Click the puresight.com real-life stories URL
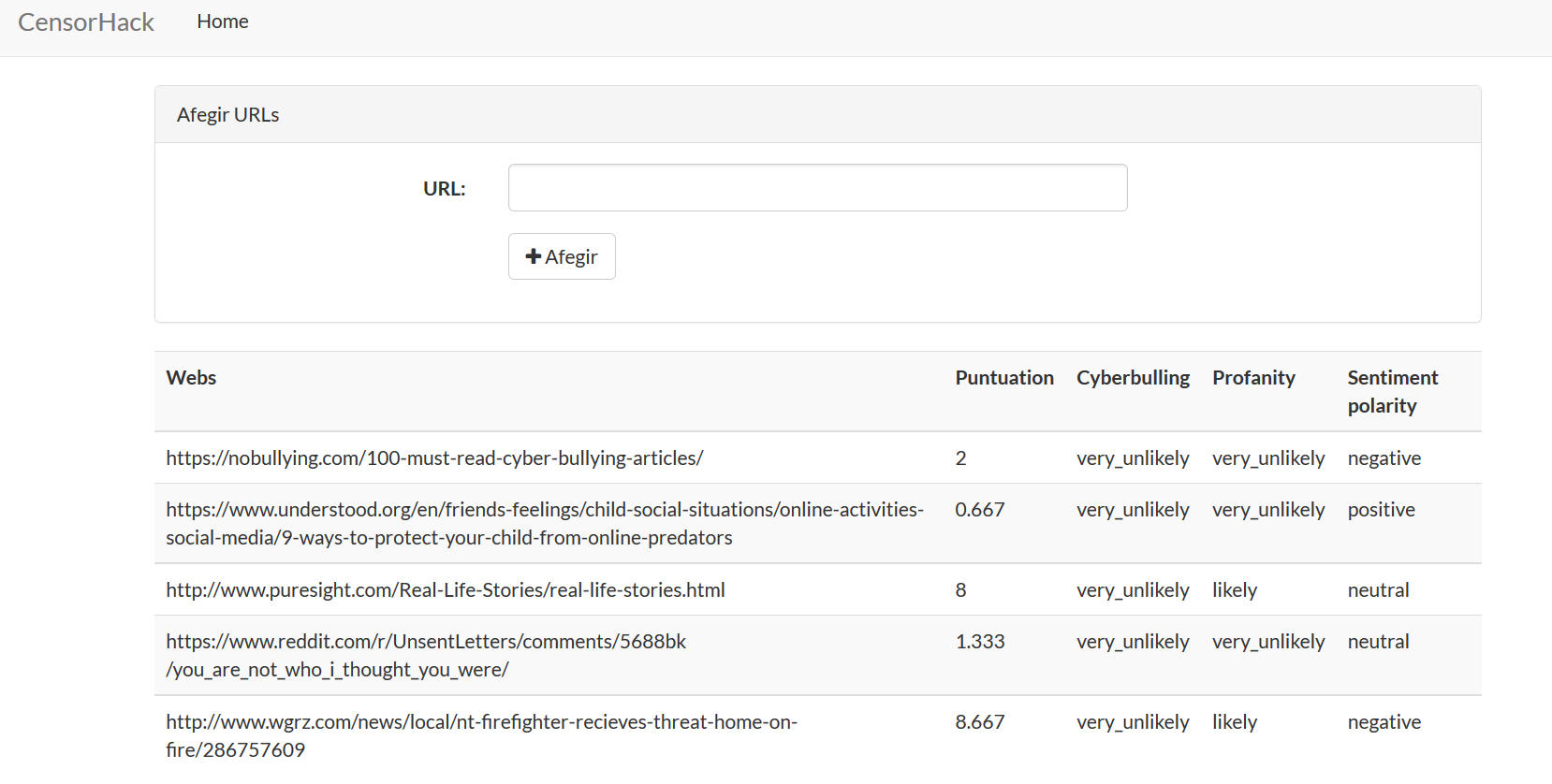This screenshot has height=784, width=1552. tap(446, 590)
